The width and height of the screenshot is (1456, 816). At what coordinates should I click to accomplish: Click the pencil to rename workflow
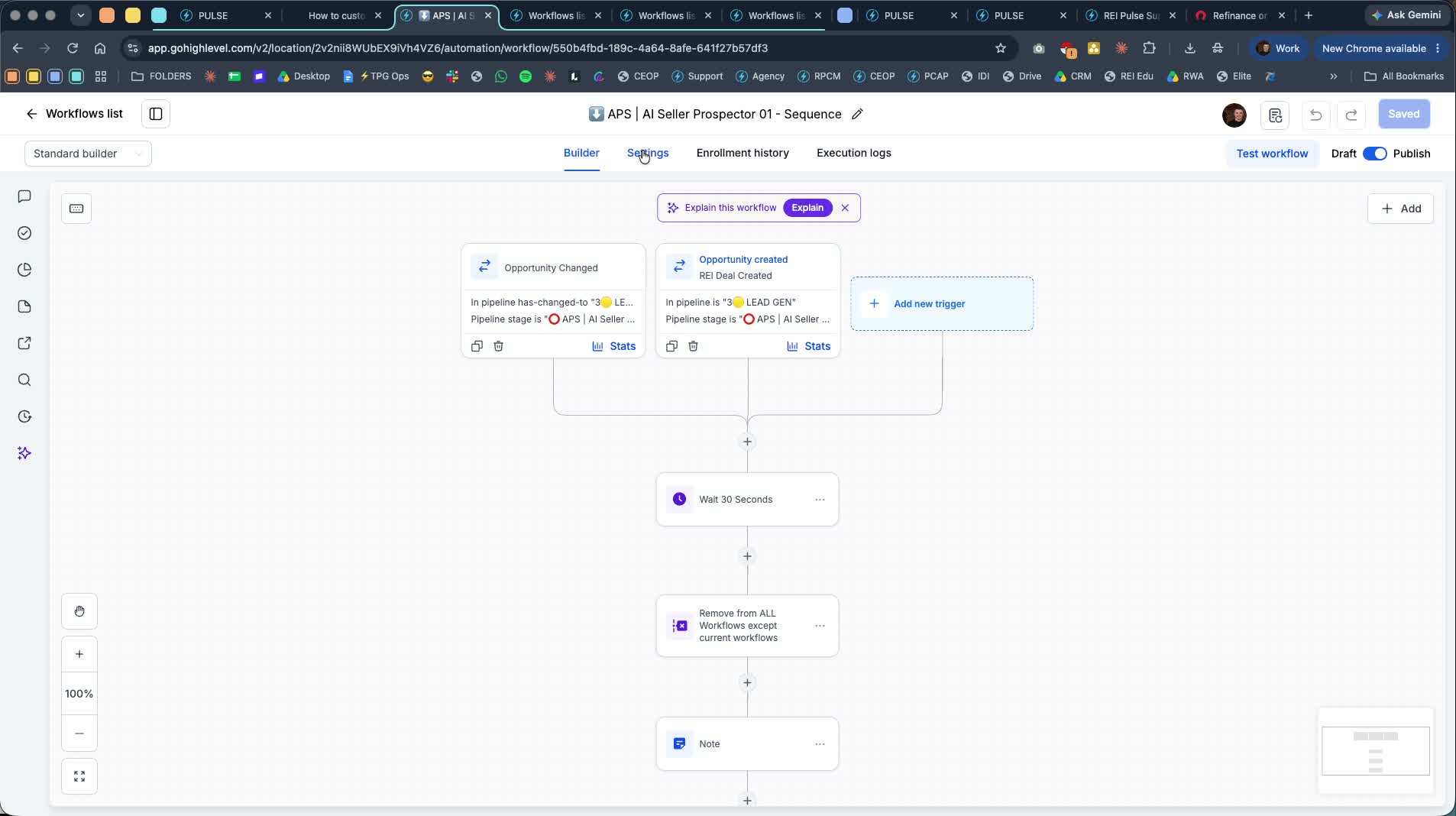(857, 114)
